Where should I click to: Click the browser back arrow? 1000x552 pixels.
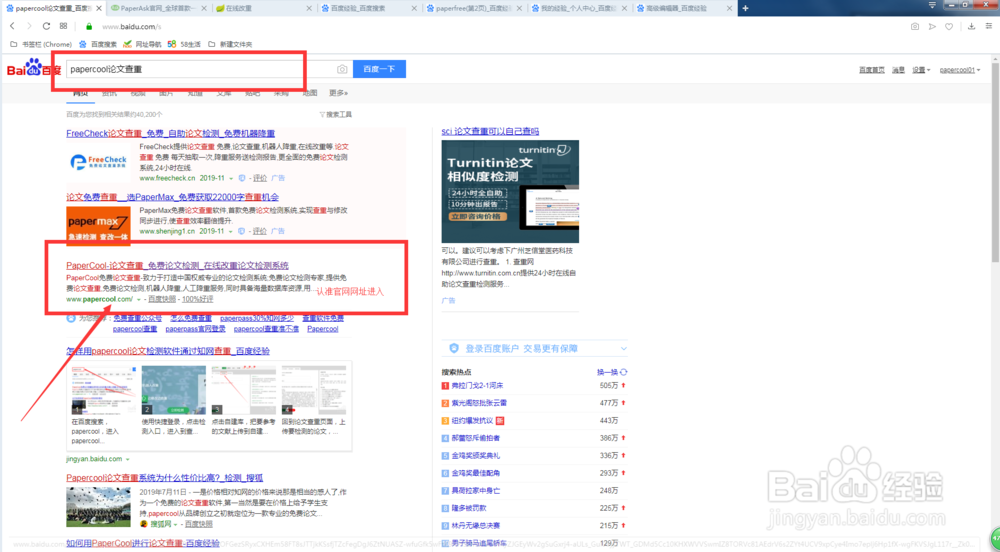pyautogui.click(x=12, y=26)
